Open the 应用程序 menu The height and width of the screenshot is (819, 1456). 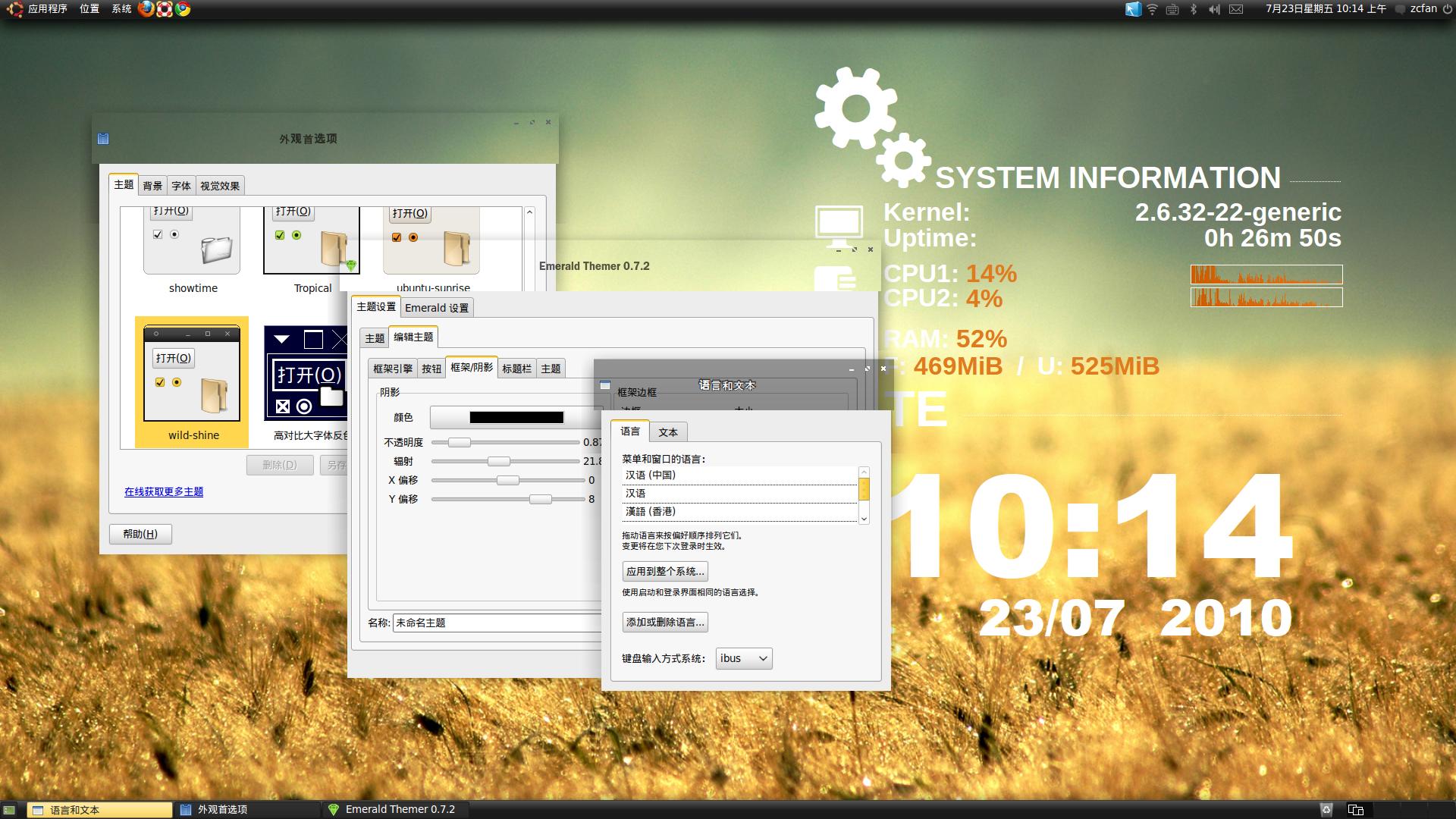[48, 9]
